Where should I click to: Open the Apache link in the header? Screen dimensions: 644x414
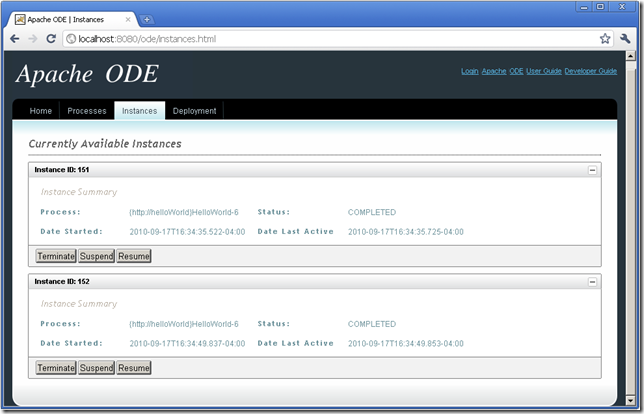pos(494,71)
